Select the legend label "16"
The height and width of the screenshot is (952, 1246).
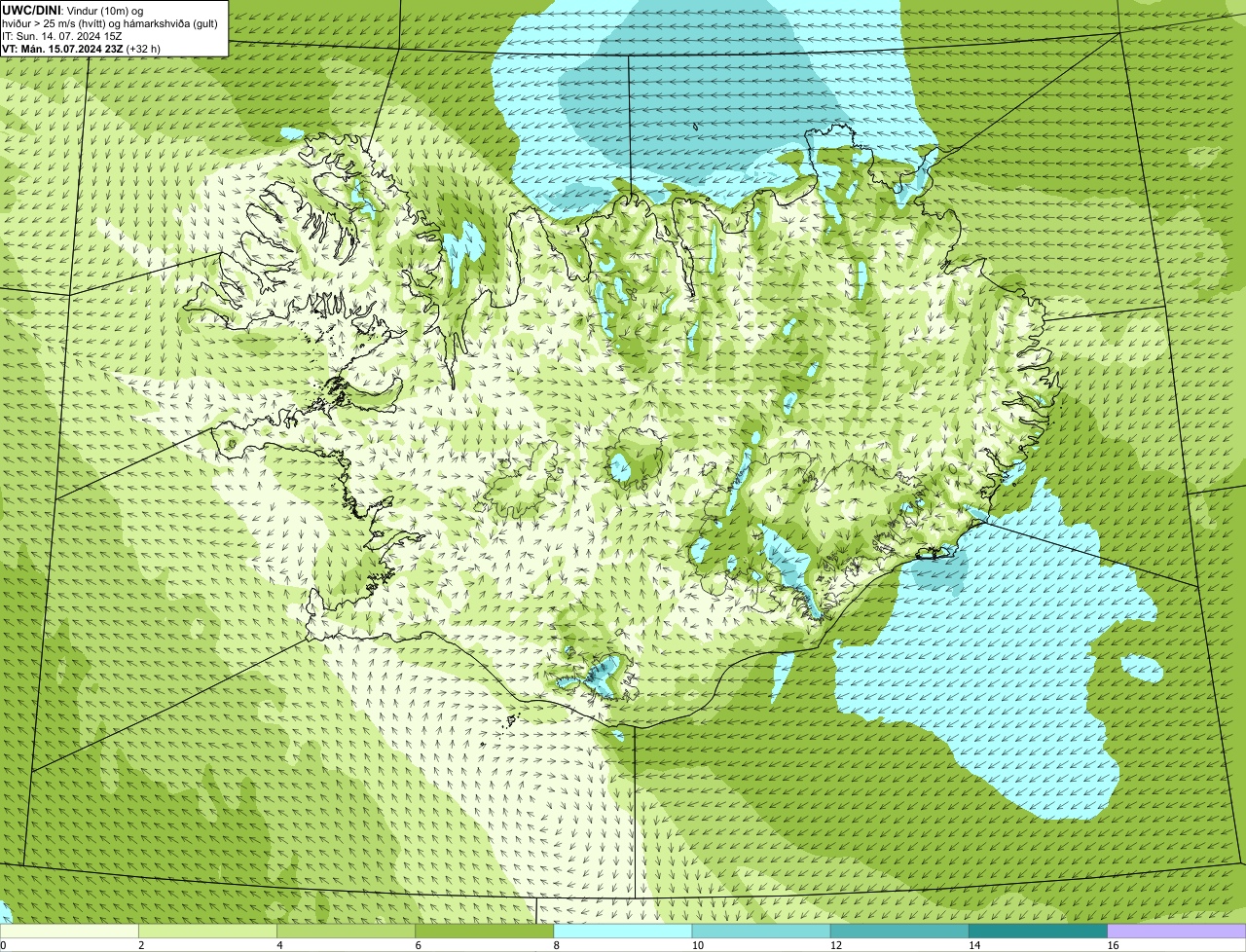point(1113,945)
